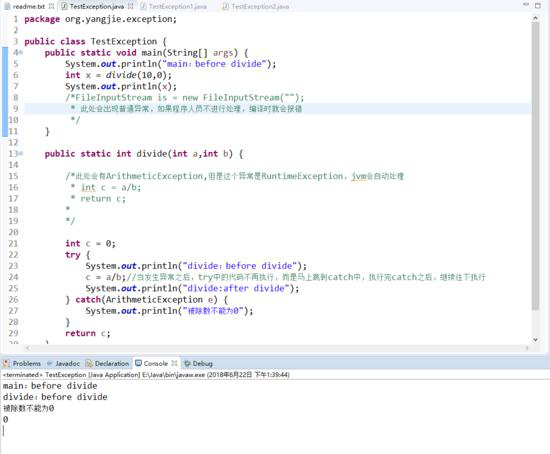Click the editor scroll up arrow
Viewport: 550px width, 454px height.
pyautogui.click(x=535, y=18)
